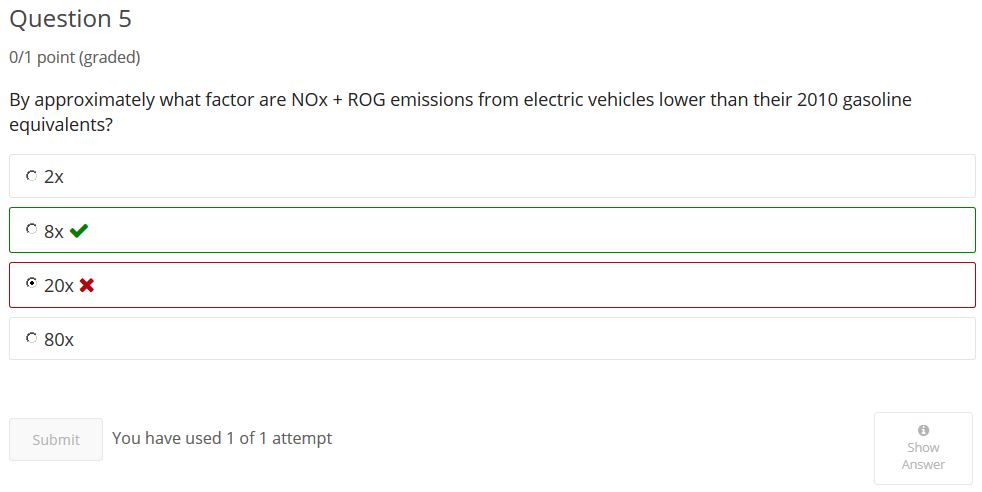Viewport: 982px width, 492px height.
Task: Click the NOx + ROG question prompt text
Action: 460,111
